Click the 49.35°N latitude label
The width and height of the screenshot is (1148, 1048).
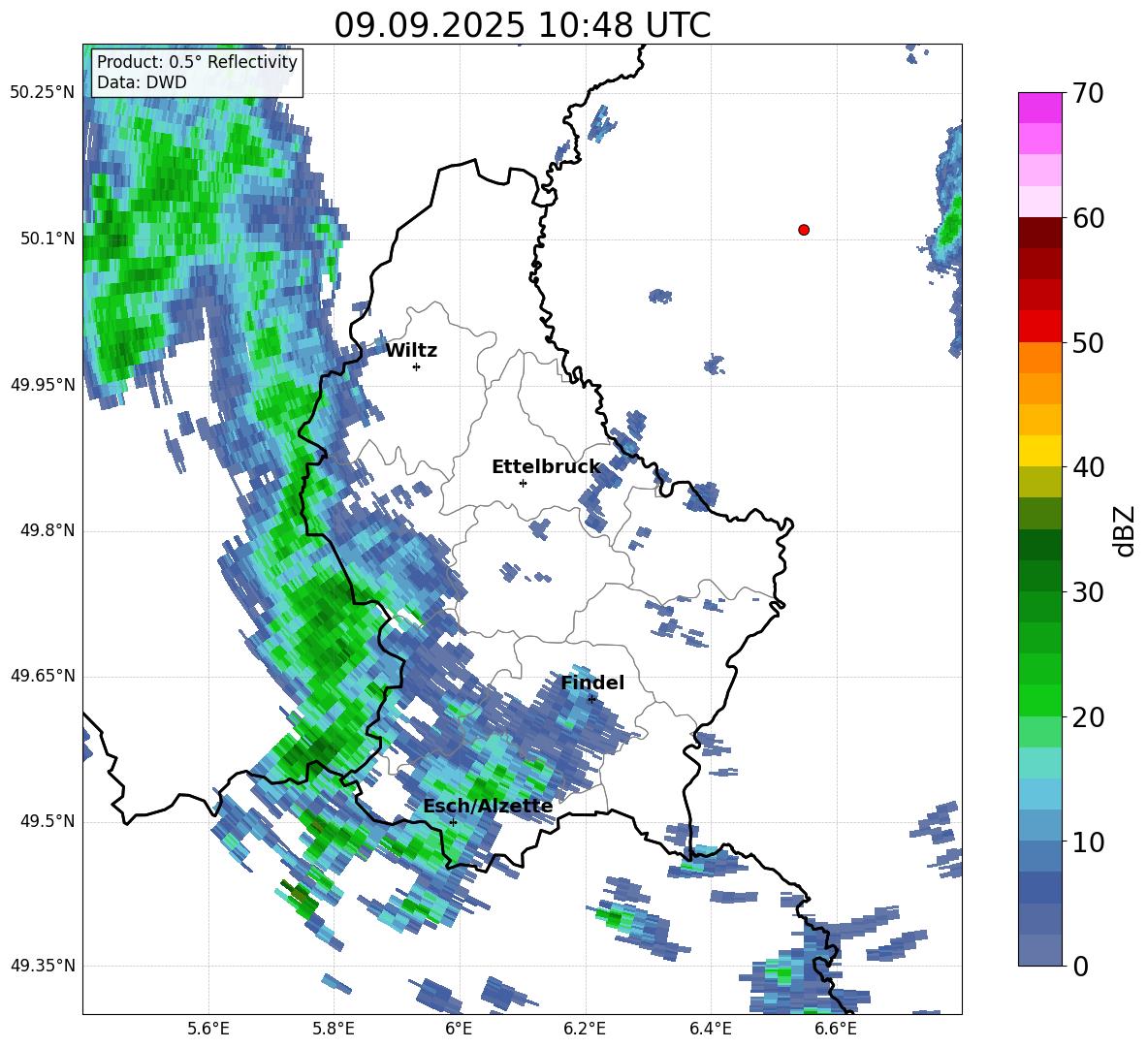(x=43, y=966)
